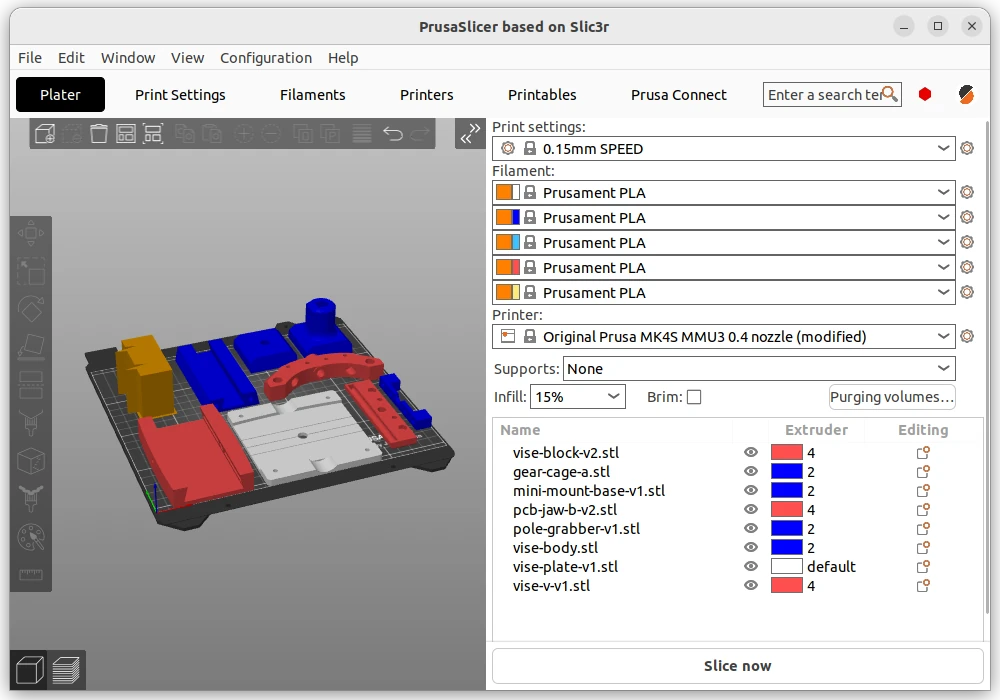Change default extruder for vise-plate-v1.stl
Viewport: 1000px width, 700px height.
[814, 567]
